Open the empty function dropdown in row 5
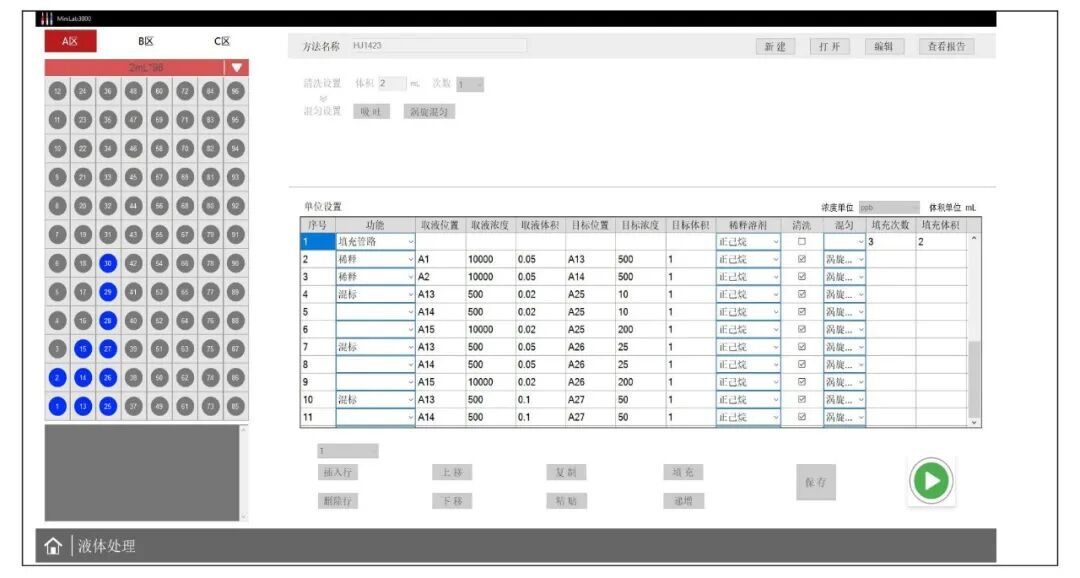The width and height of the screenshot is (1080, 578). coord(375,312)
